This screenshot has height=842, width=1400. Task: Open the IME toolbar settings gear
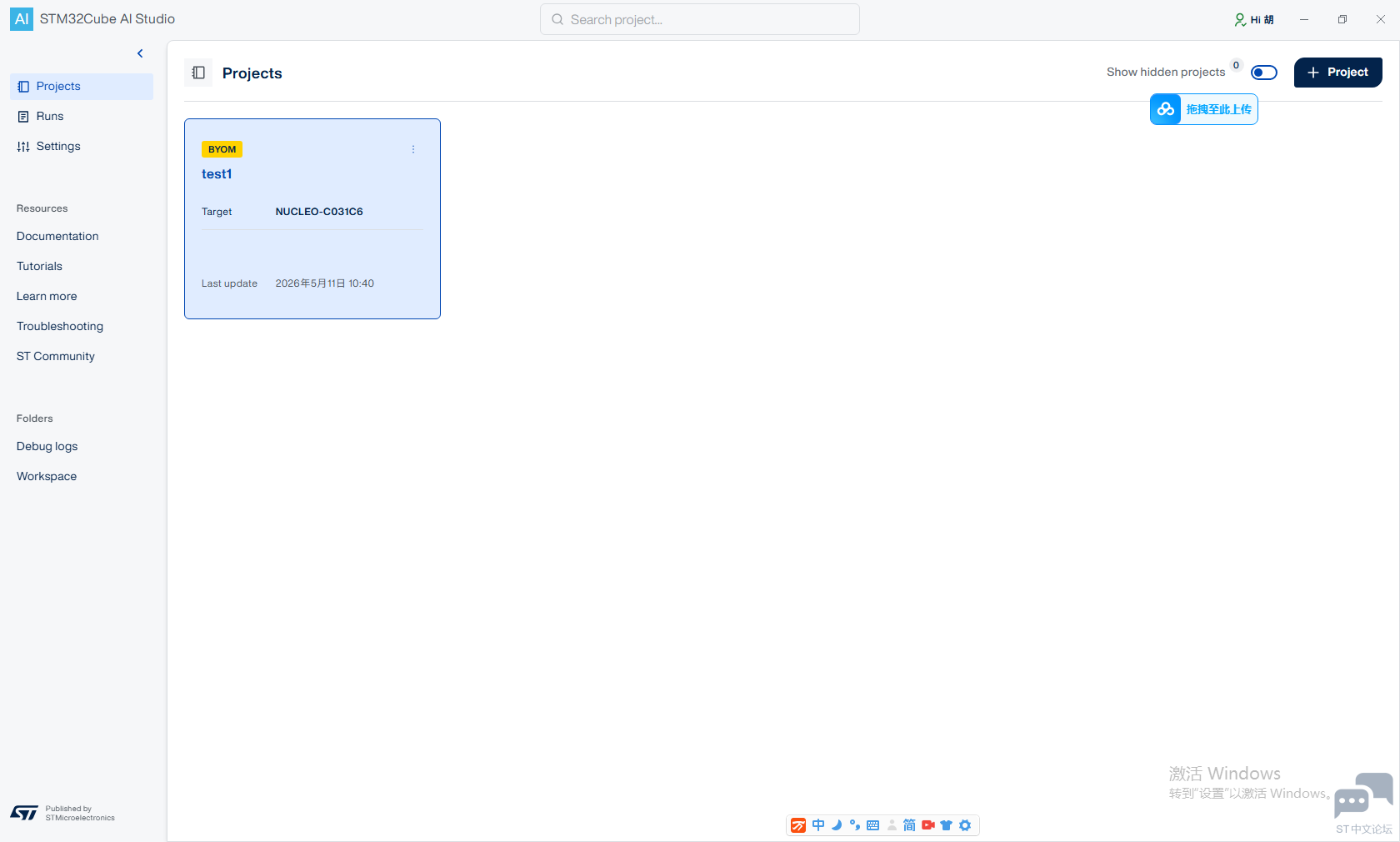coord(965,825)
